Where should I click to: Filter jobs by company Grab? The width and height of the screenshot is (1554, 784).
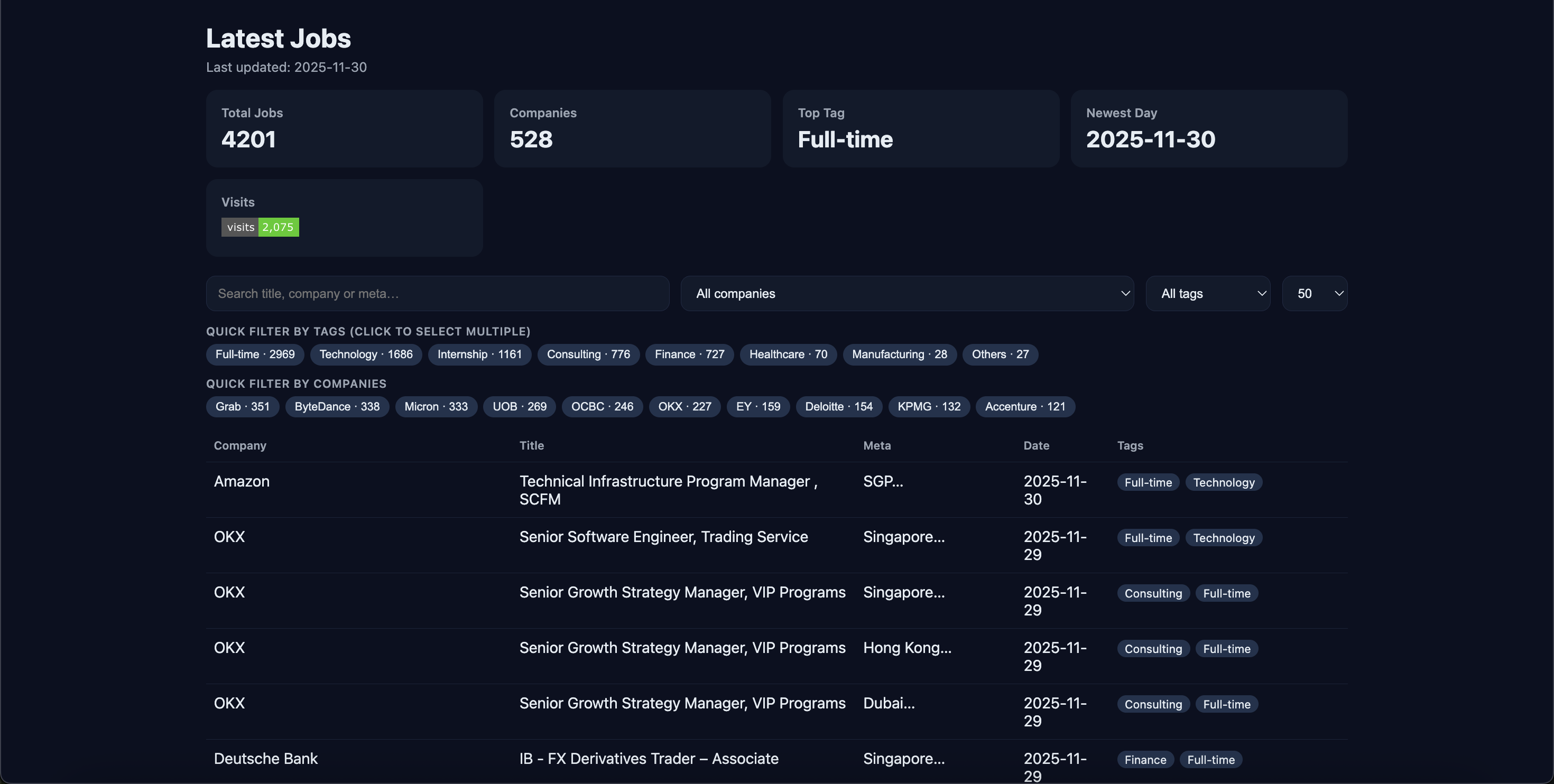pyautogui.click(x=242, y=406)
